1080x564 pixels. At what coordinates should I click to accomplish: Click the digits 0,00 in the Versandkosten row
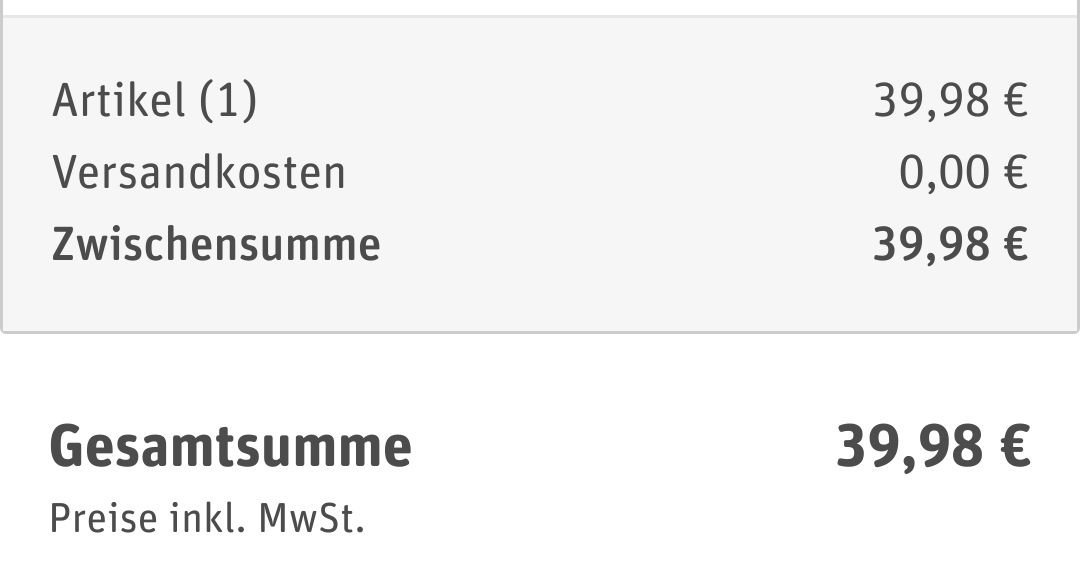(x=945, y=172)
